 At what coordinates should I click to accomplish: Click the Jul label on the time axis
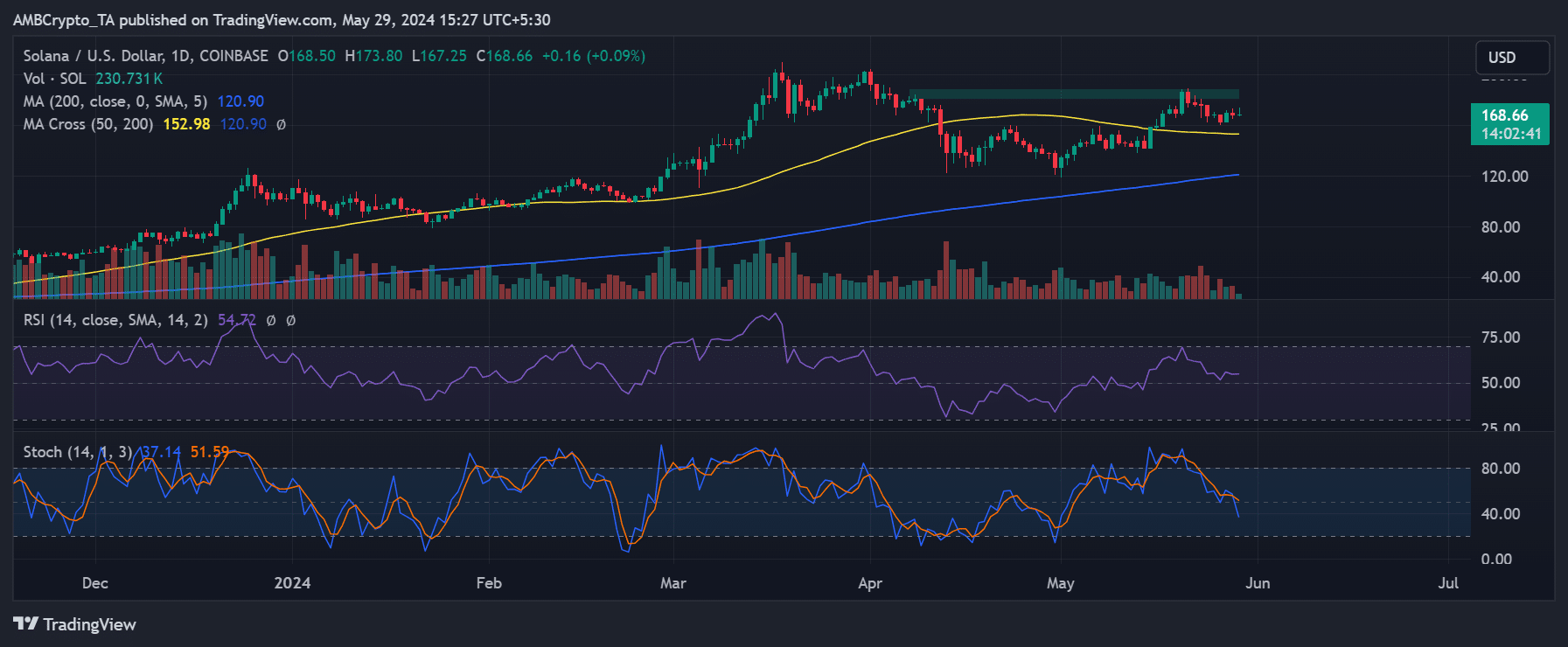click(x=1448, y=583)
